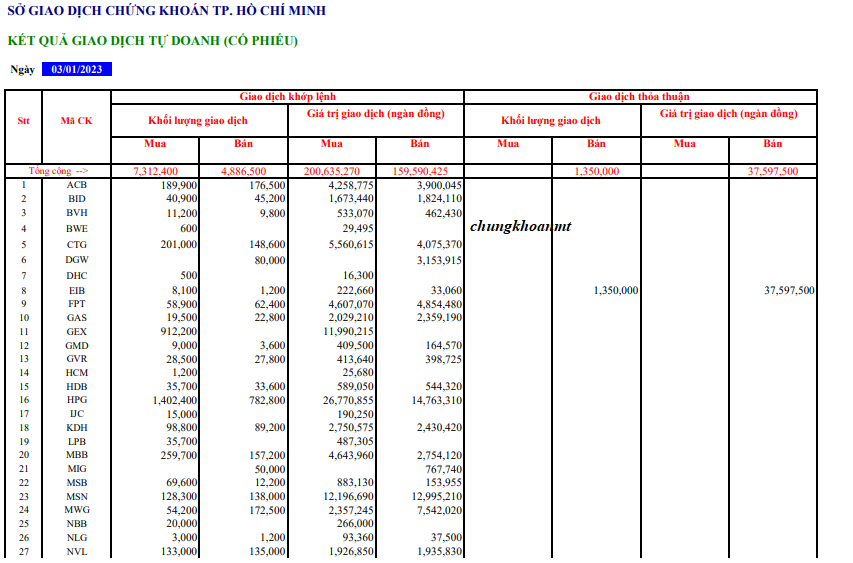Click the Tổng cộng total row label
This screenshot has width=853, height=563.
pos(58,171)
